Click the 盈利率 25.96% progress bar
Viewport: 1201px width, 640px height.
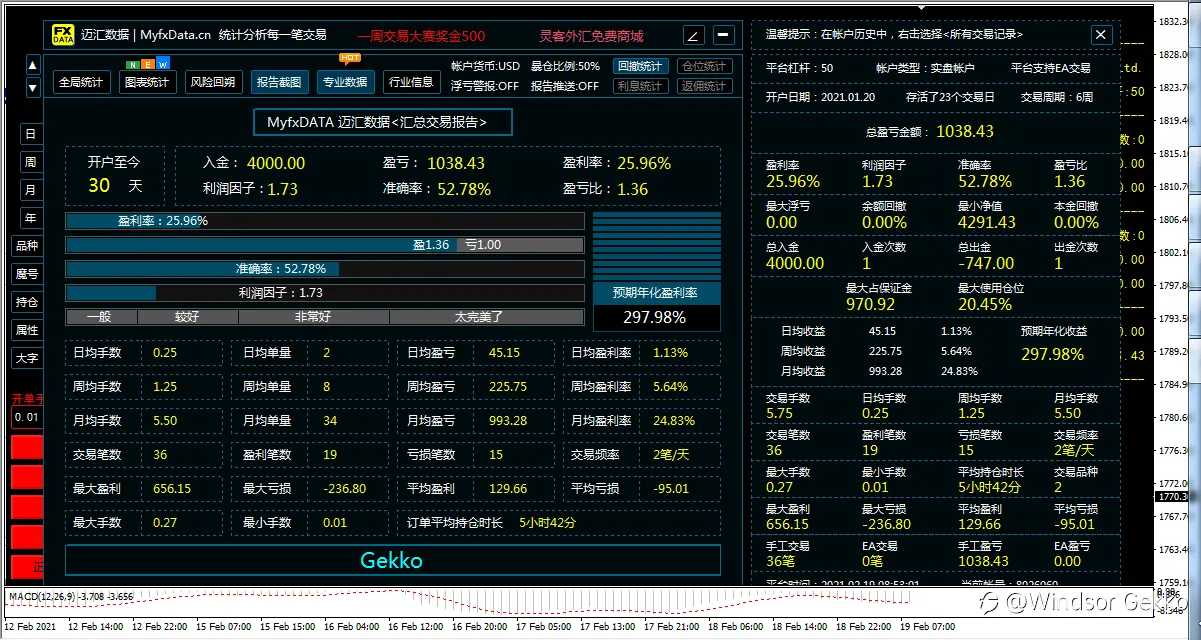click(325, 221)
